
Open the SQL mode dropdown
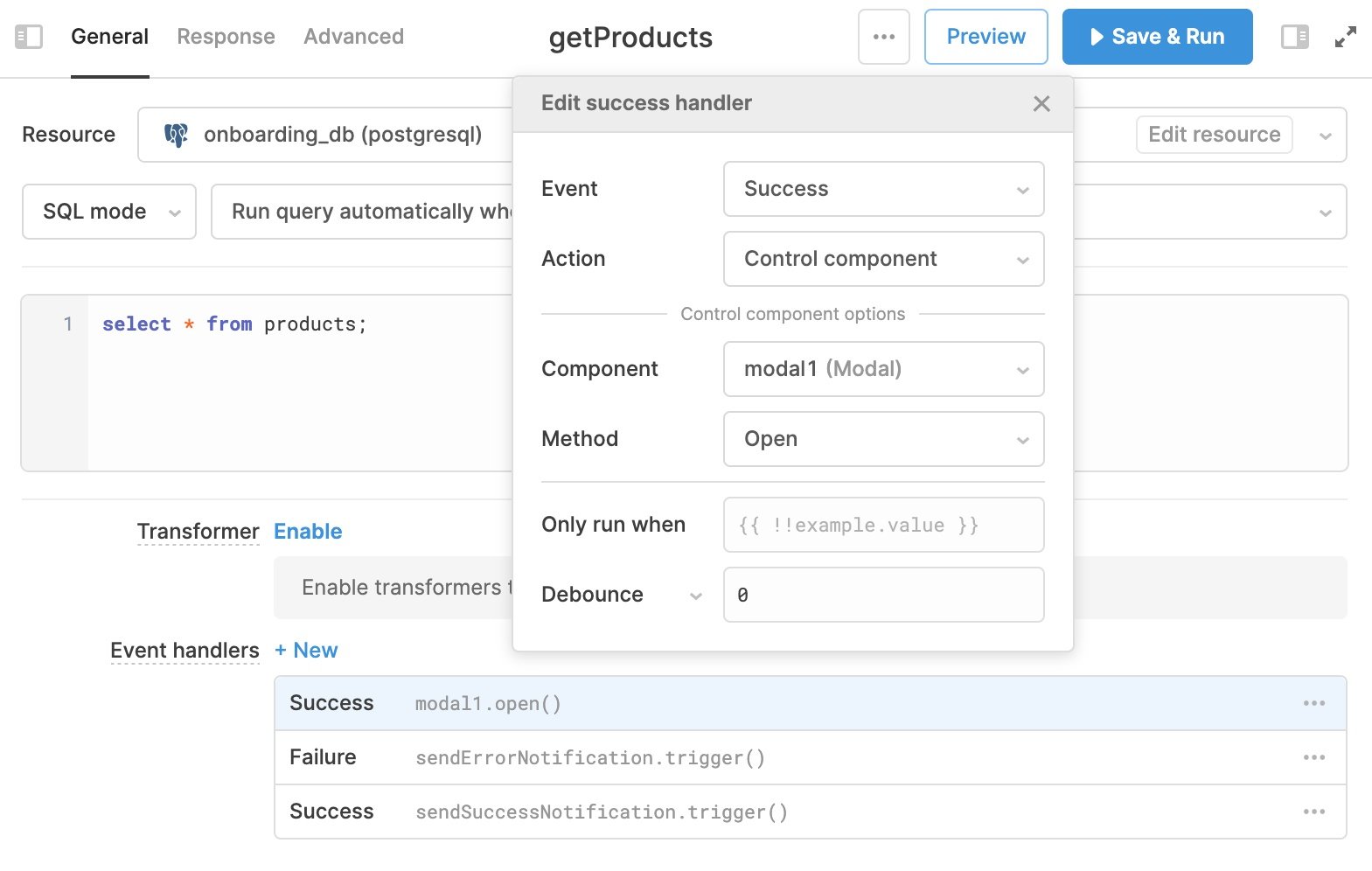click(109, 212)
